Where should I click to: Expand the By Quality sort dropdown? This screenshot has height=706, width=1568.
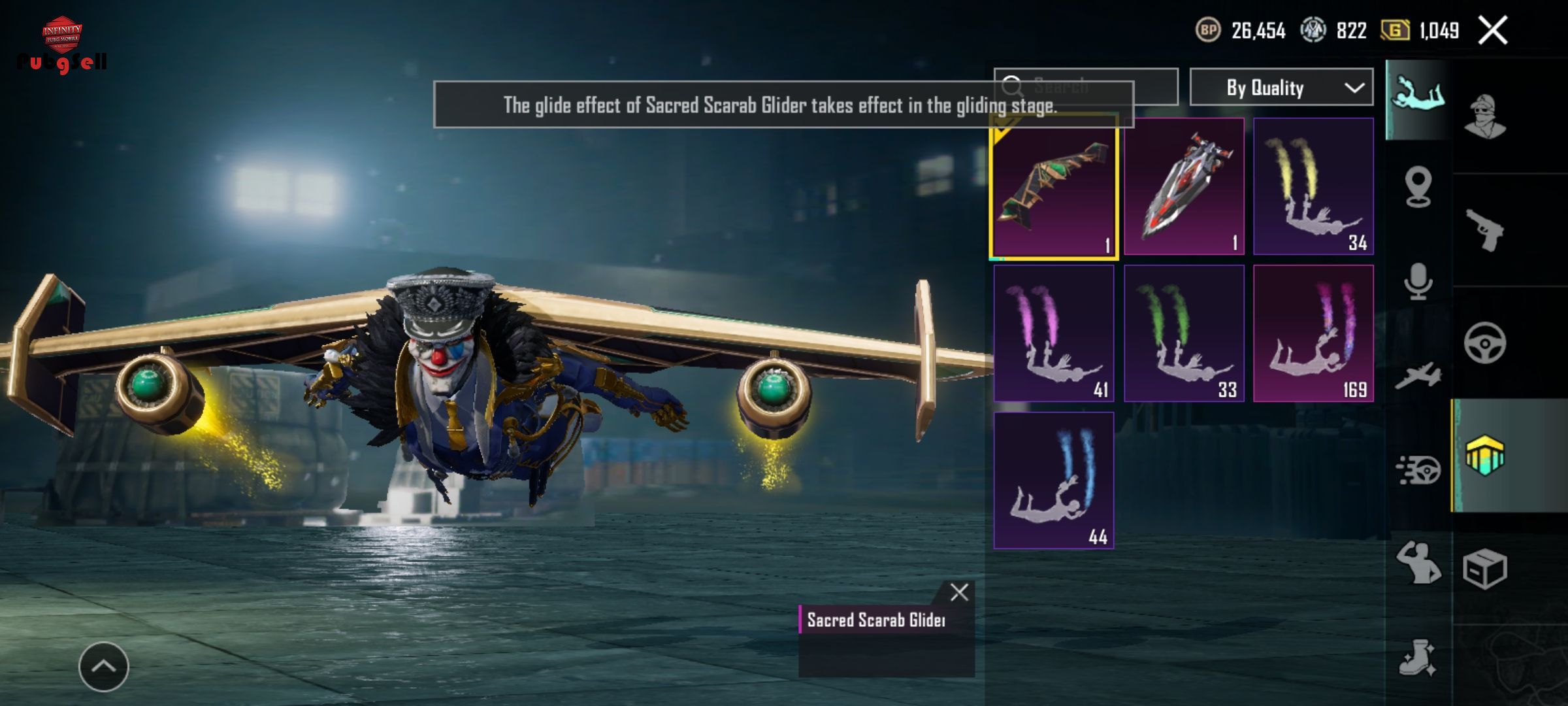point(1281,87)
